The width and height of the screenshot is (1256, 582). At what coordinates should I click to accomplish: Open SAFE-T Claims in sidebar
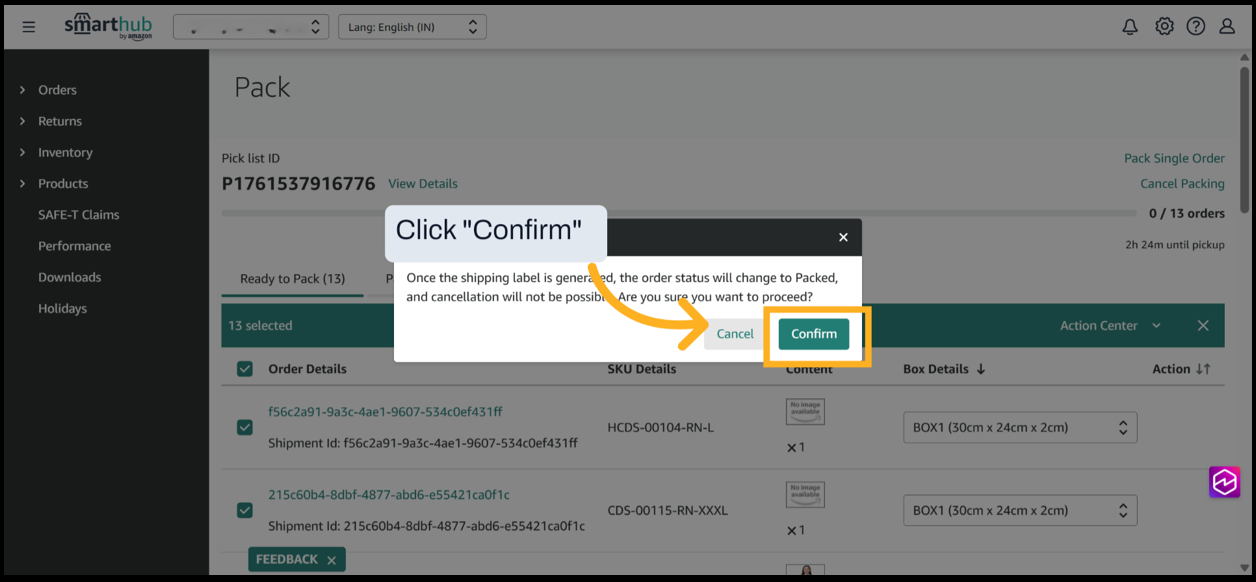pyautogui.click(x=78, y=215)
